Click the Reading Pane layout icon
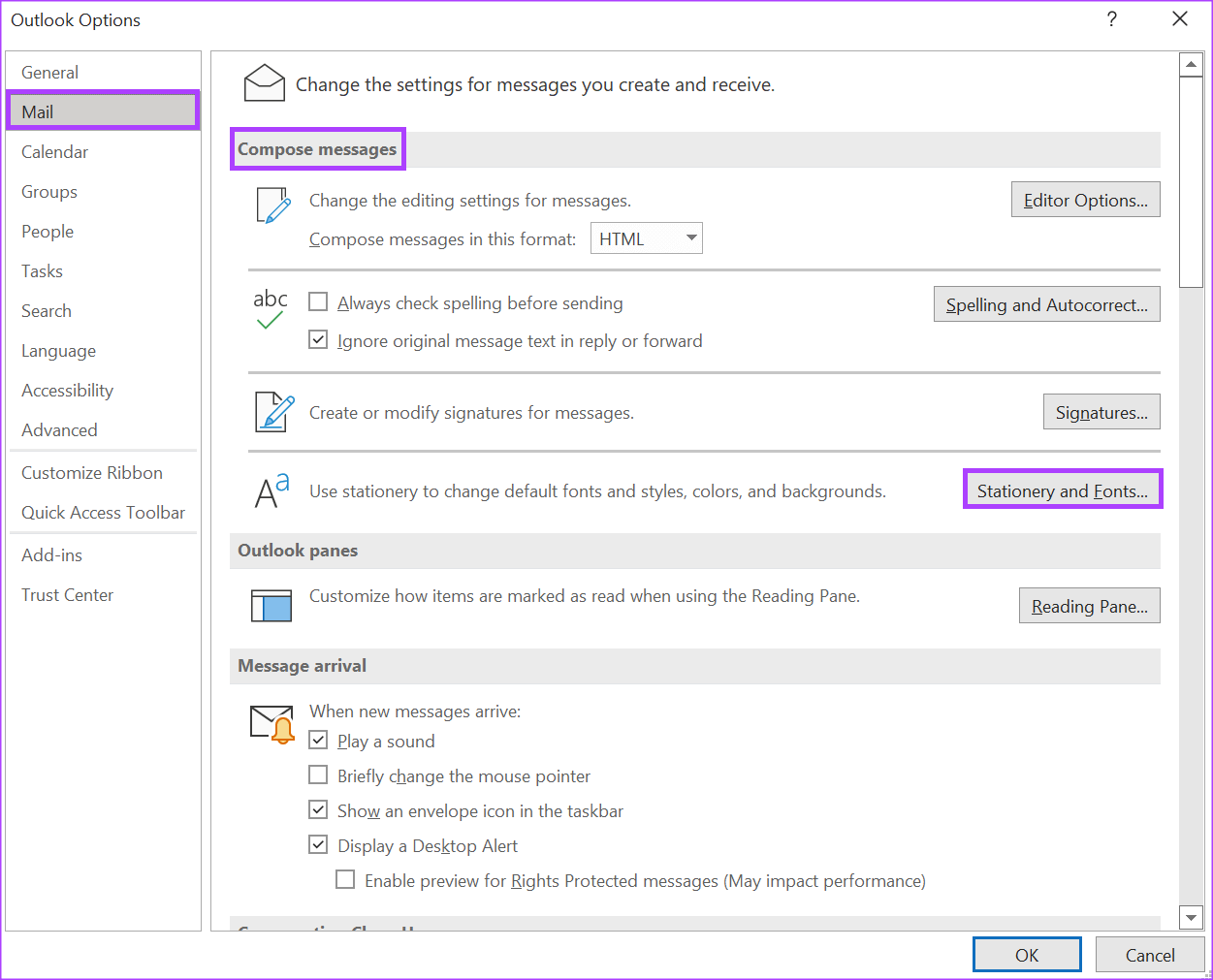1213x980 pixels. pos(271,606)
